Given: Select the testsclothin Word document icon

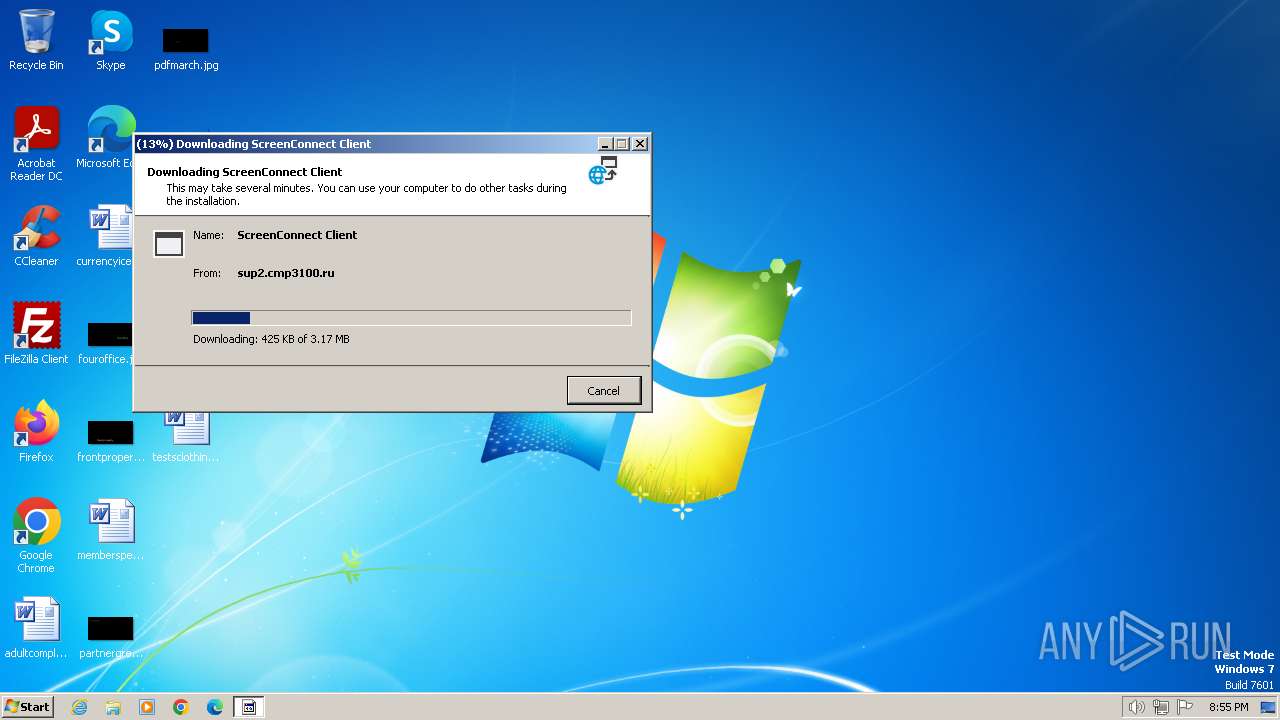Looking at the screenshot, I should click(x=186, y=438).
